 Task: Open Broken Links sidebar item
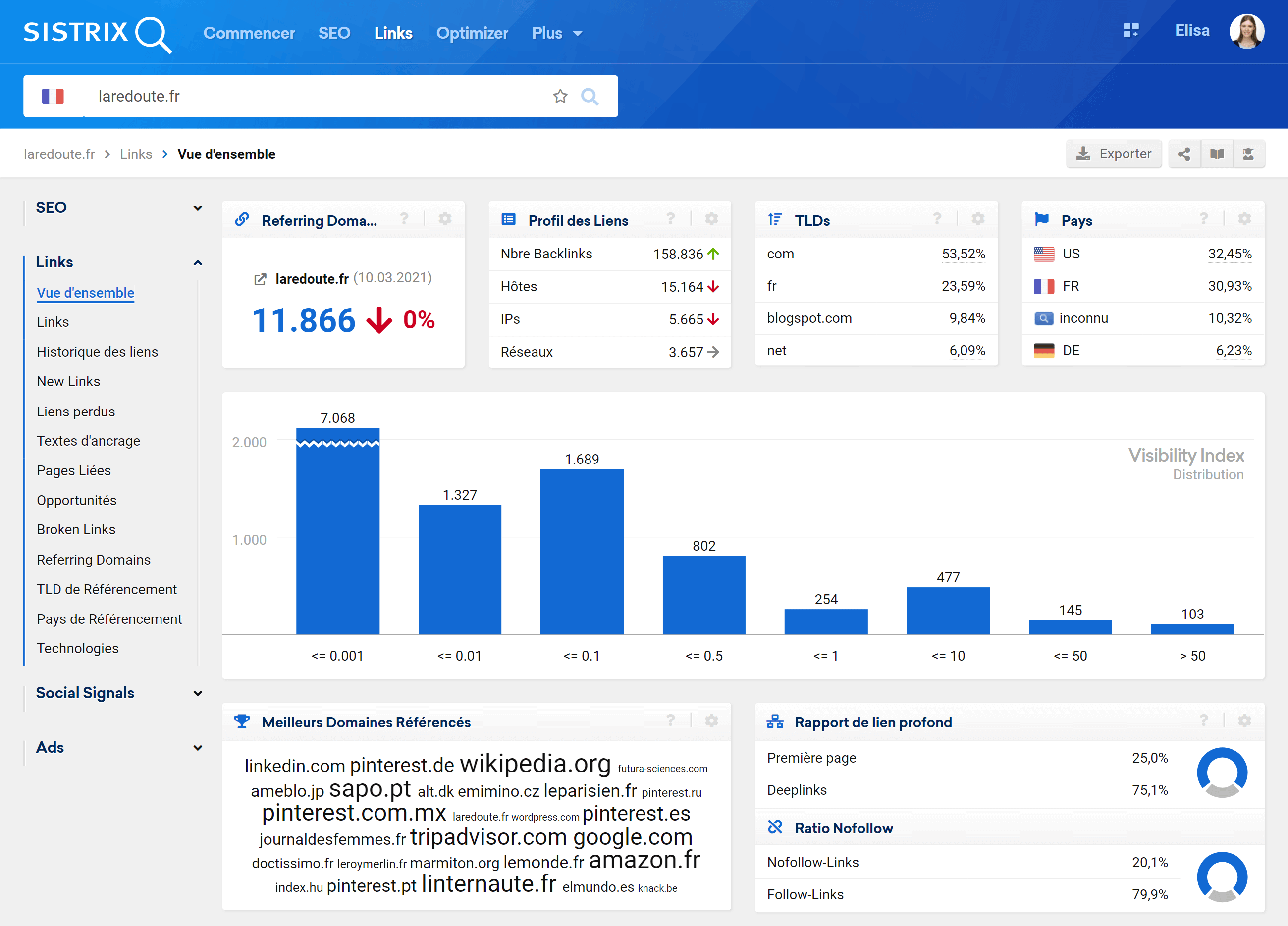[x=76, y=530]
